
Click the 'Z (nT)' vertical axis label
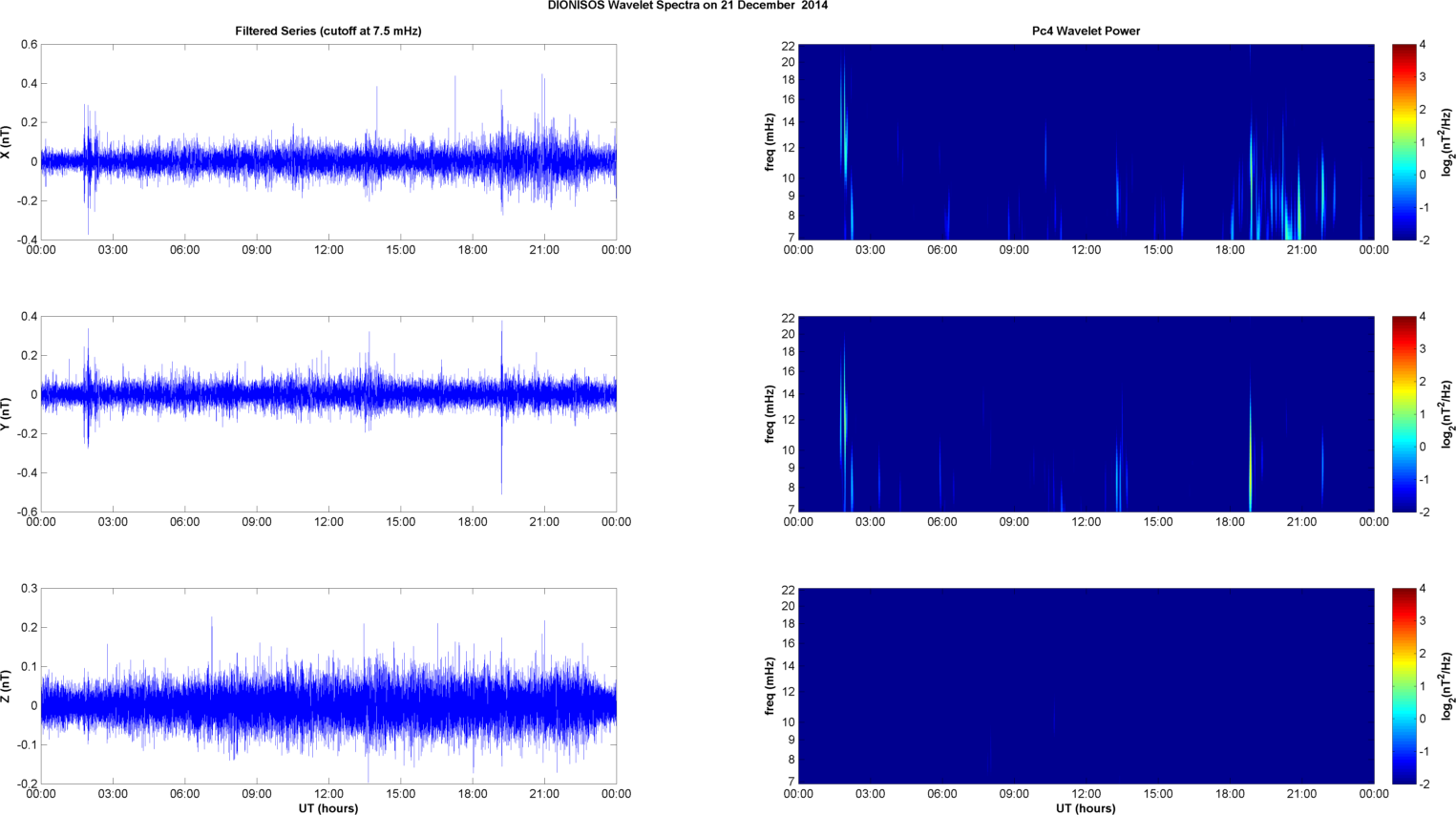[6, 685]
